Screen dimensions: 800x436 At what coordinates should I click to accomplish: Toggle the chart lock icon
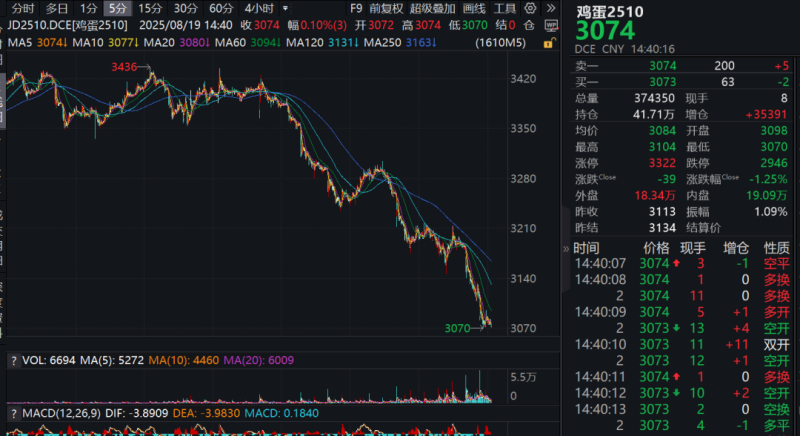click(x=548, y=43)
